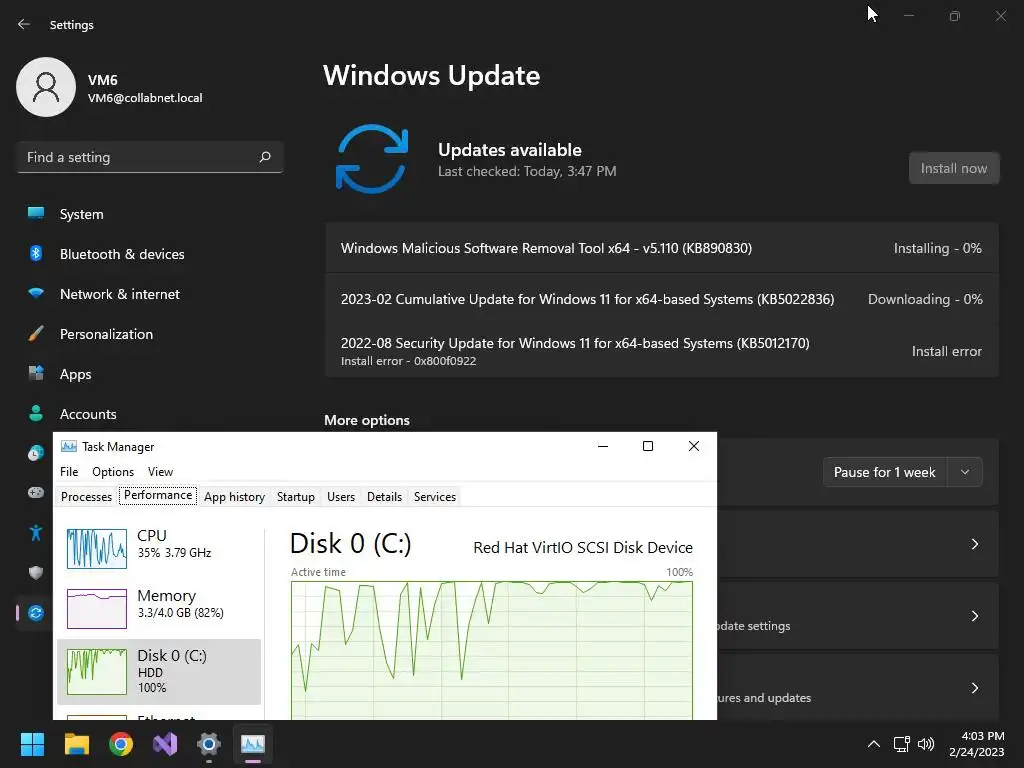Click the Malicious Software Removal Tool update row
Screen dimensions: 1024x768
pos(662,248)
